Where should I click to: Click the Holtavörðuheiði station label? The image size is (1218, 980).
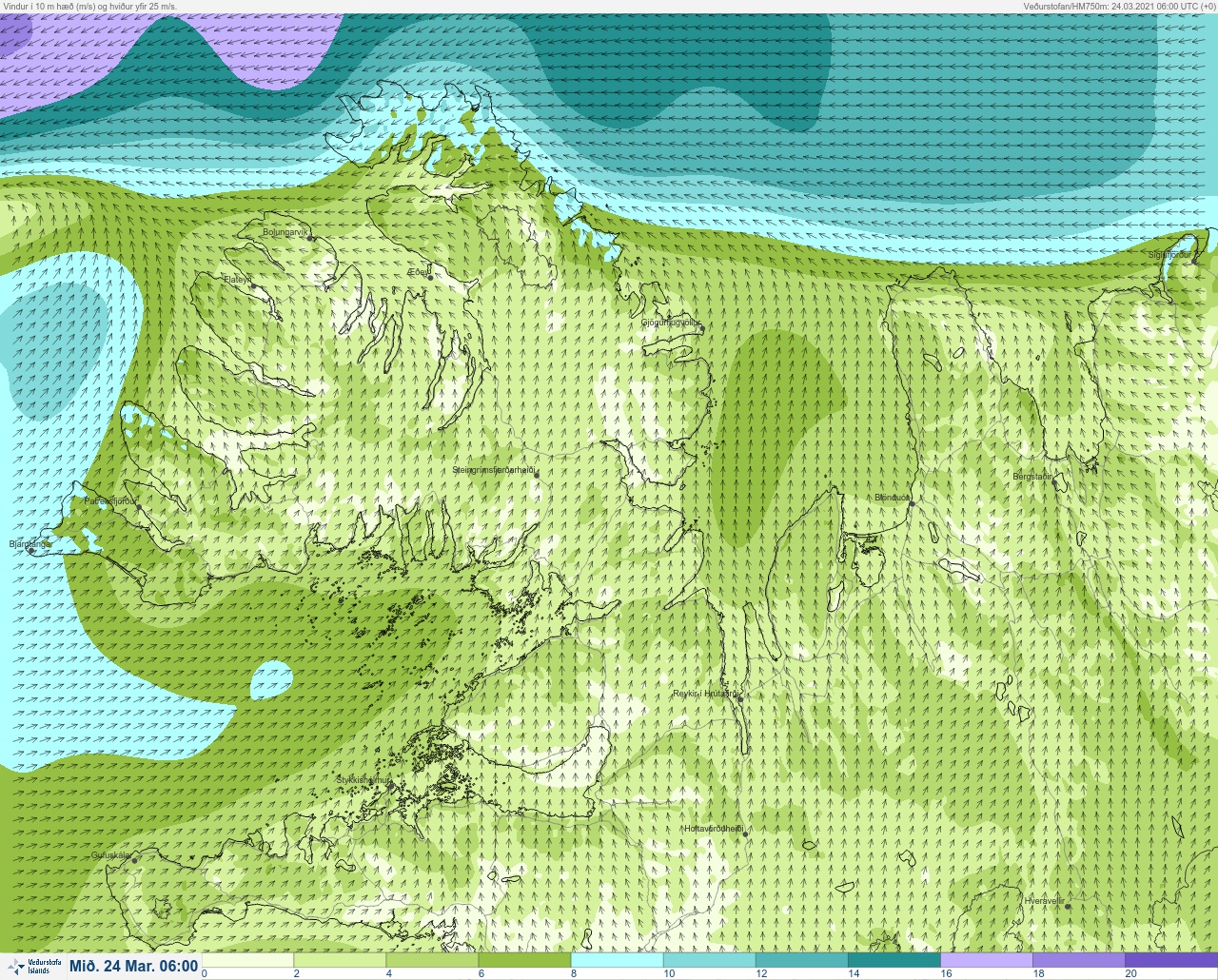coord(713,829)
